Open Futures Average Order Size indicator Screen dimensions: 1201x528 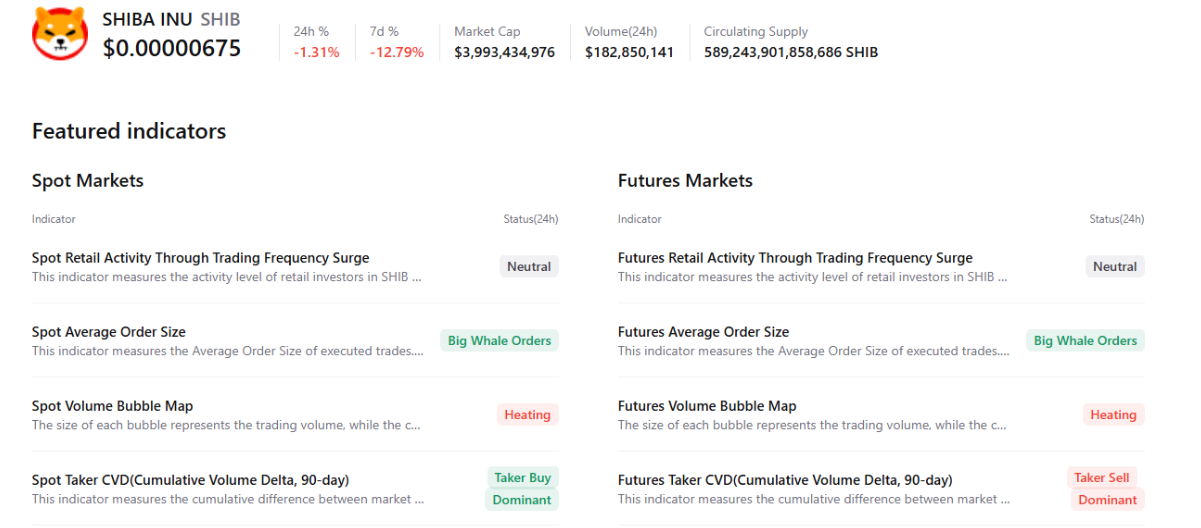(703, 332)
